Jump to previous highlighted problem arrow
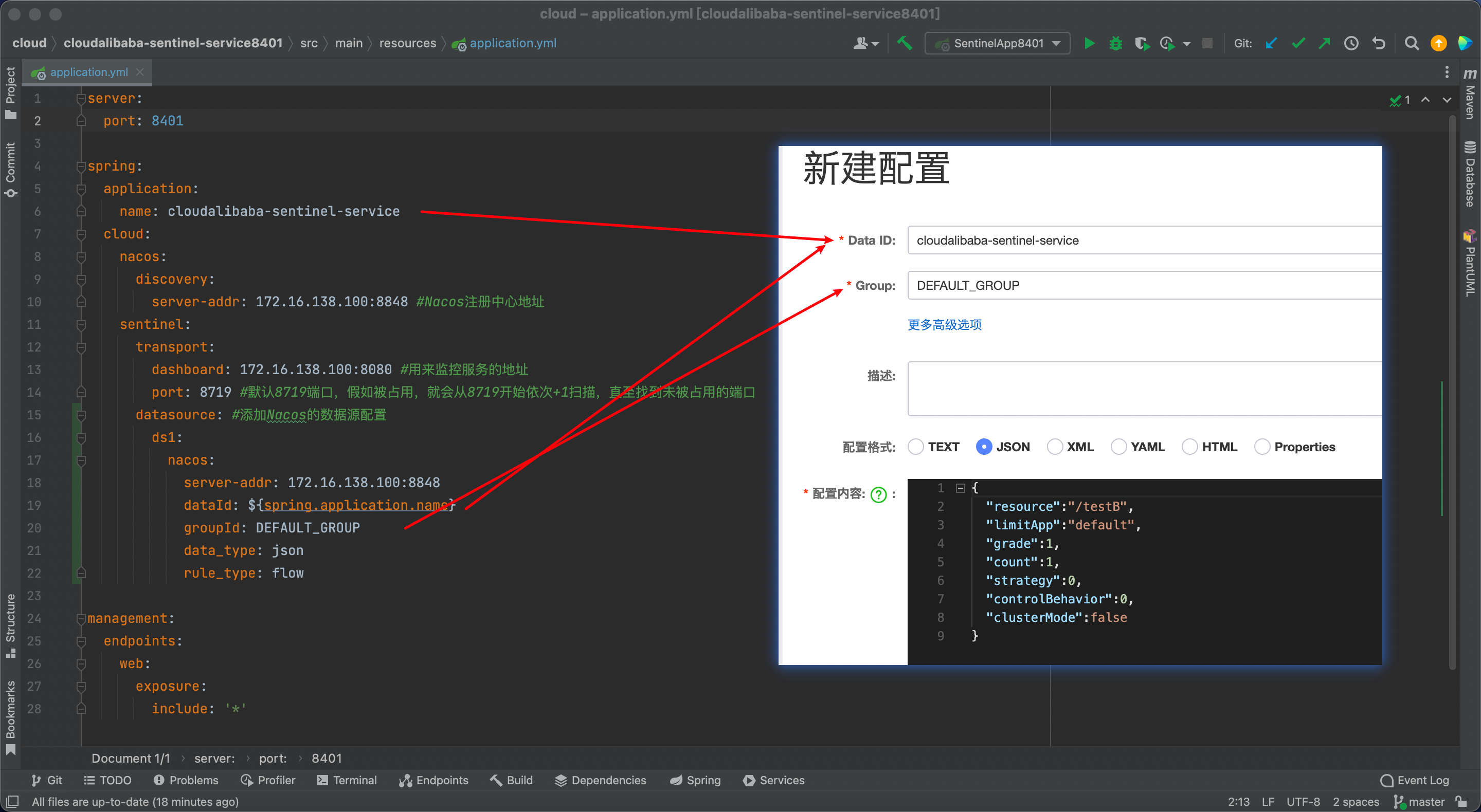This screenshot has height=812, width=1481. (x=1425, y=100)
